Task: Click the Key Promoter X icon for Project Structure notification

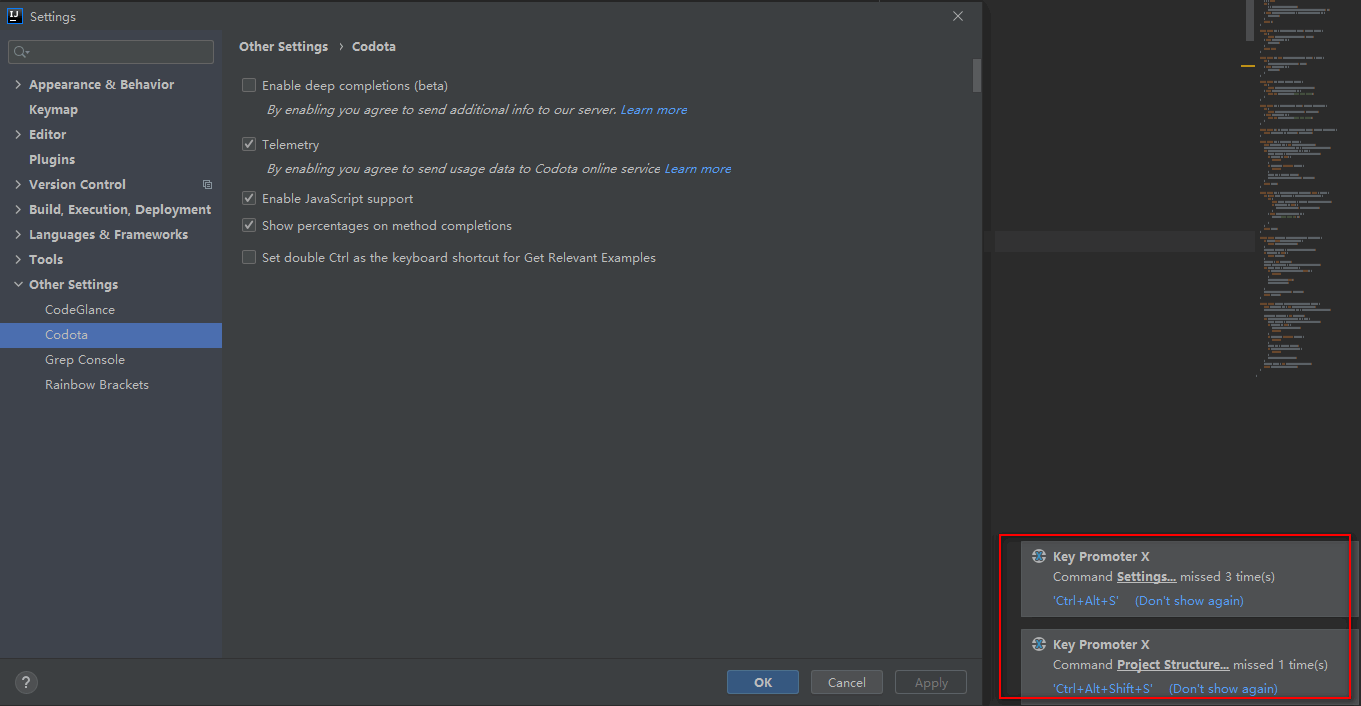Action: [1038, 645]
